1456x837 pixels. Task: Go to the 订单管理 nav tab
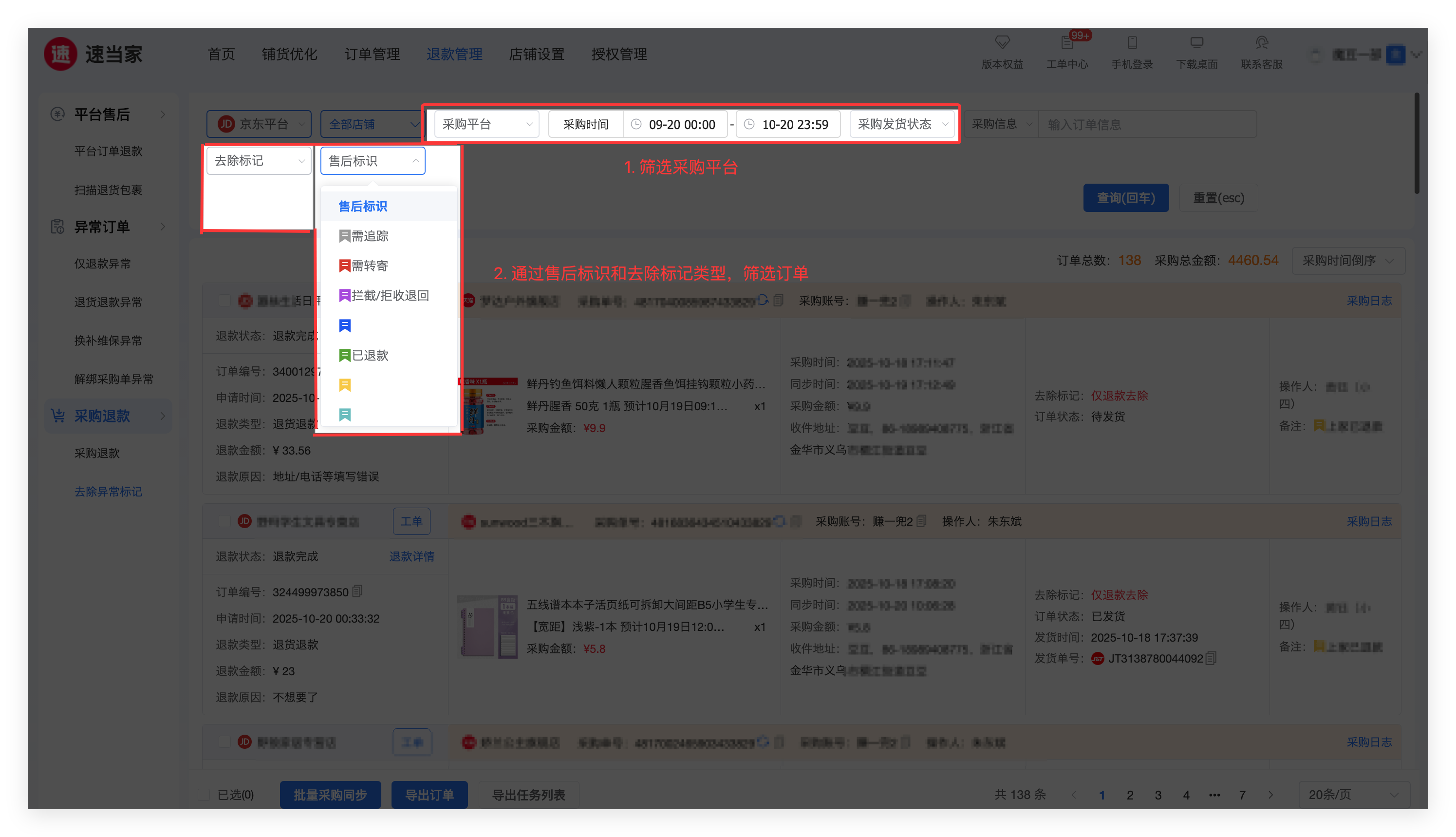point(372,54)
